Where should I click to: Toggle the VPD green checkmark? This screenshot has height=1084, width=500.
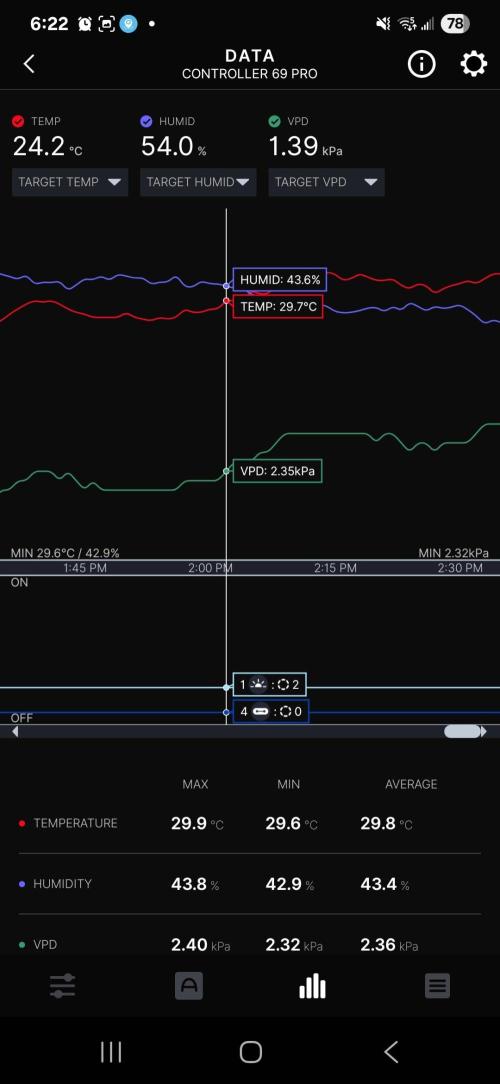274,122
